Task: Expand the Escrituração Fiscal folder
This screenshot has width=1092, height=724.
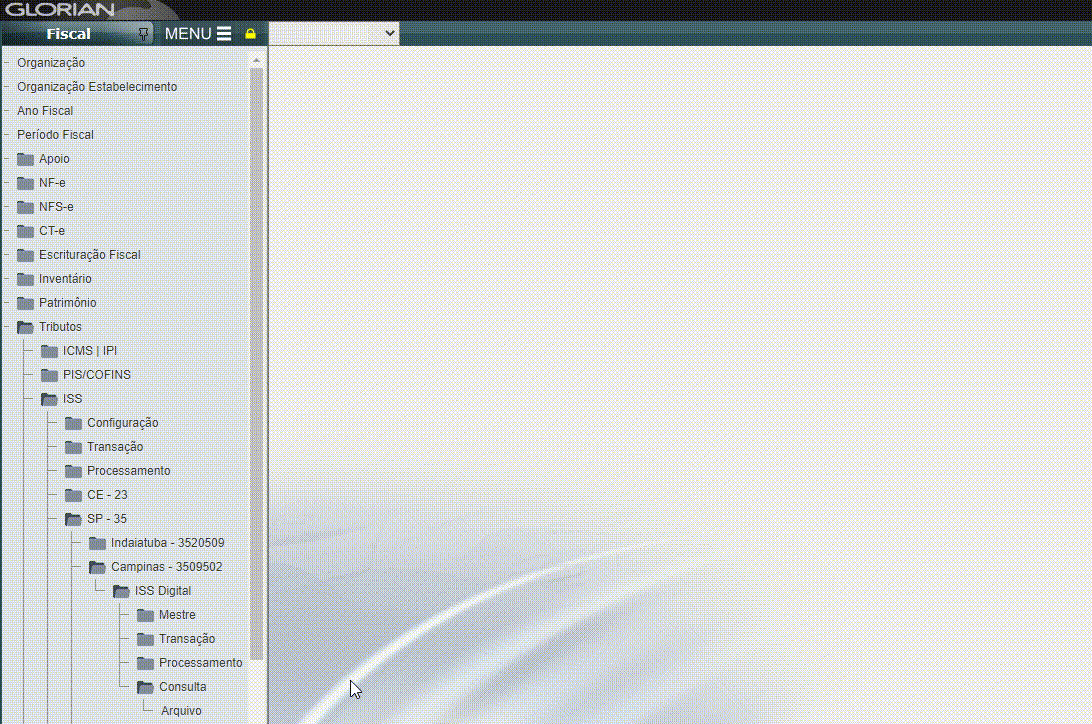Action: [x=25, y=255]
